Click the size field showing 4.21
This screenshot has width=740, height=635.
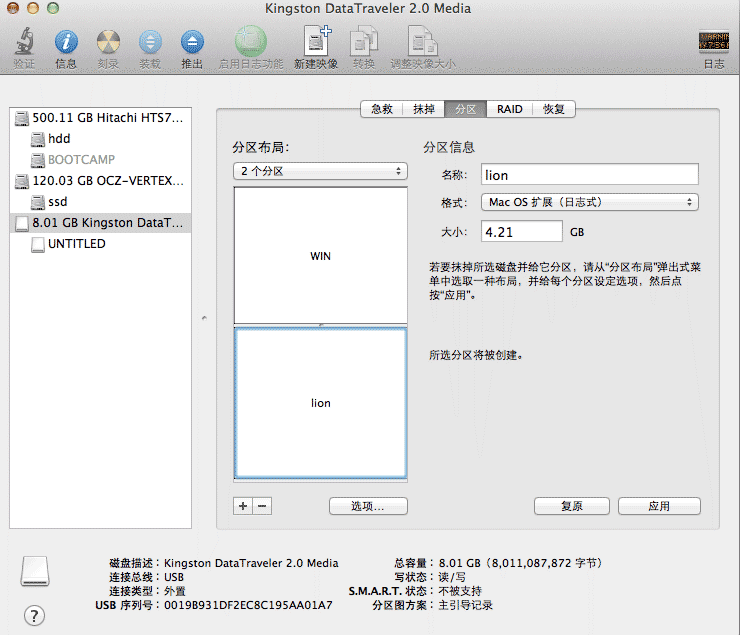coord(521,231)
